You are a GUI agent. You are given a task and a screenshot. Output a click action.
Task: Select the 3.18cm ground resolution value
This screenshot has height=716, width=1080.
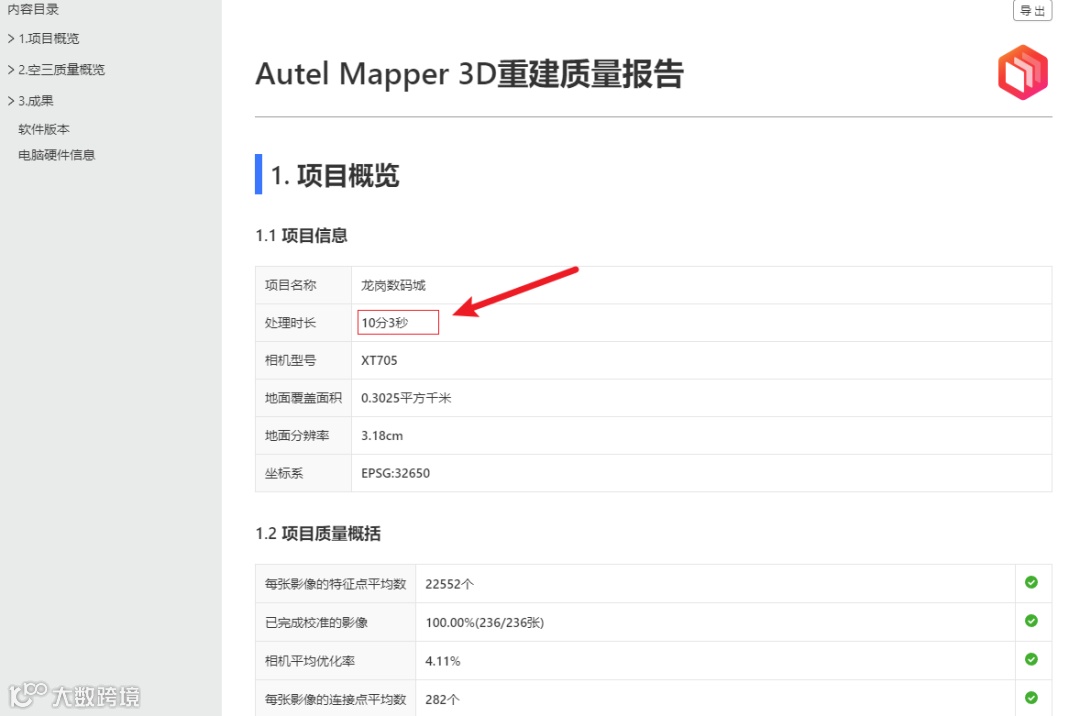pos(382,436)
